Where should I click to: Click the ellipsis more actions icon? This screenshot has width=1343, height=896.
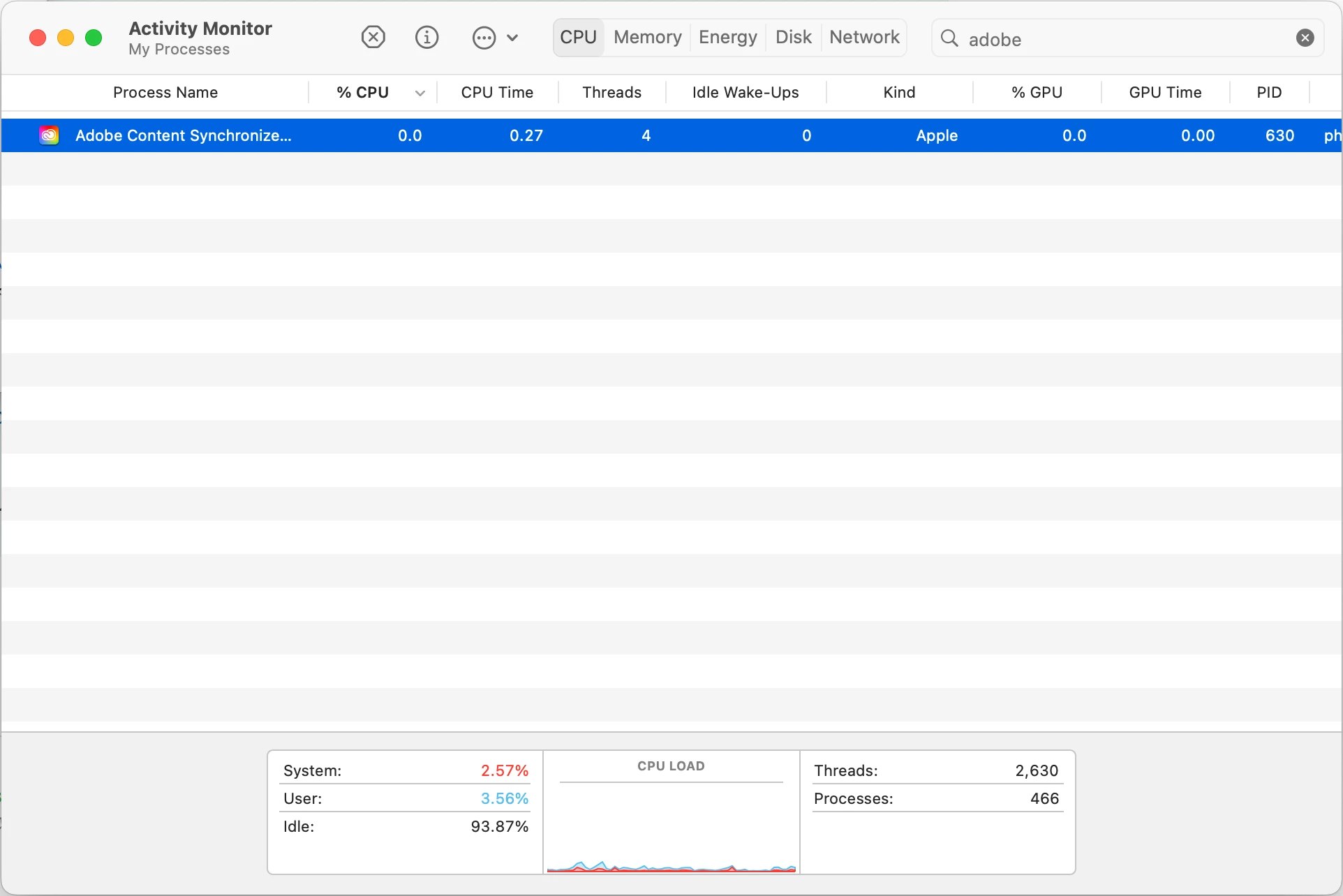coord(484,38)
